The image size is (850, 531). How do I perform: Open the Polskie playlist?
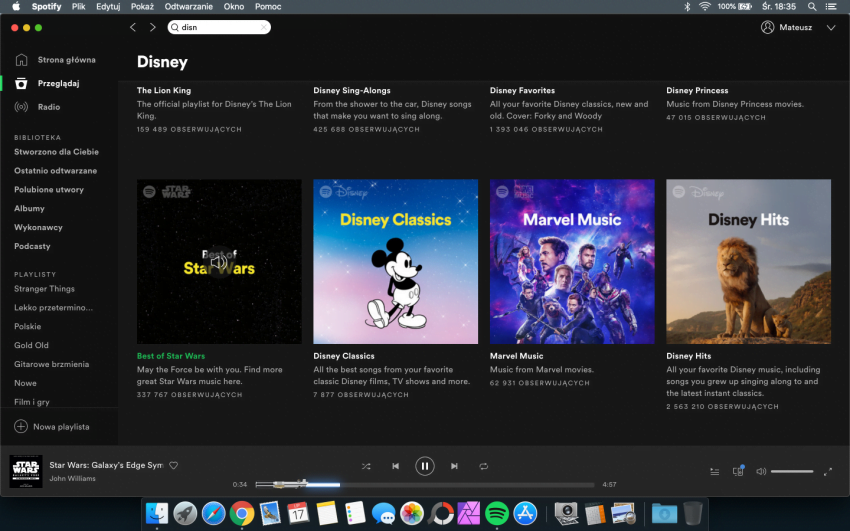(x=28, y=326)
